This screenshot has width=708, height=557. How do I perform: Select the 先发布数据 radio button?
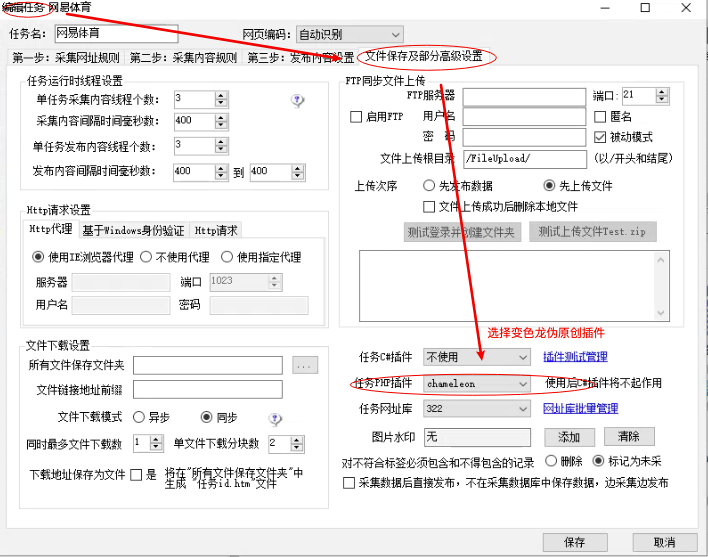click(x=429, y=186)
